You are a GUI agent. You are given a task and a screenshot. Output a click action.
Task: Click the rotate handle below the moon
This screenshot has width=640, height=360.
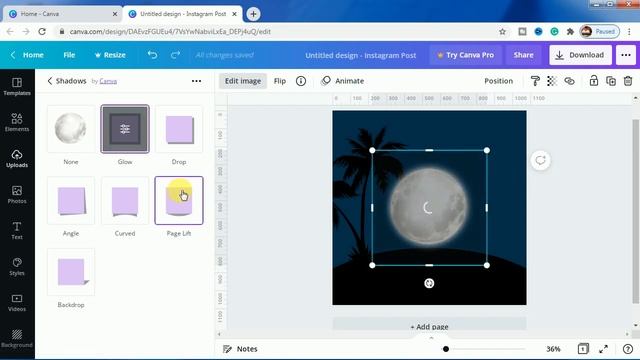pyautogui.click(x=429, y=283)
